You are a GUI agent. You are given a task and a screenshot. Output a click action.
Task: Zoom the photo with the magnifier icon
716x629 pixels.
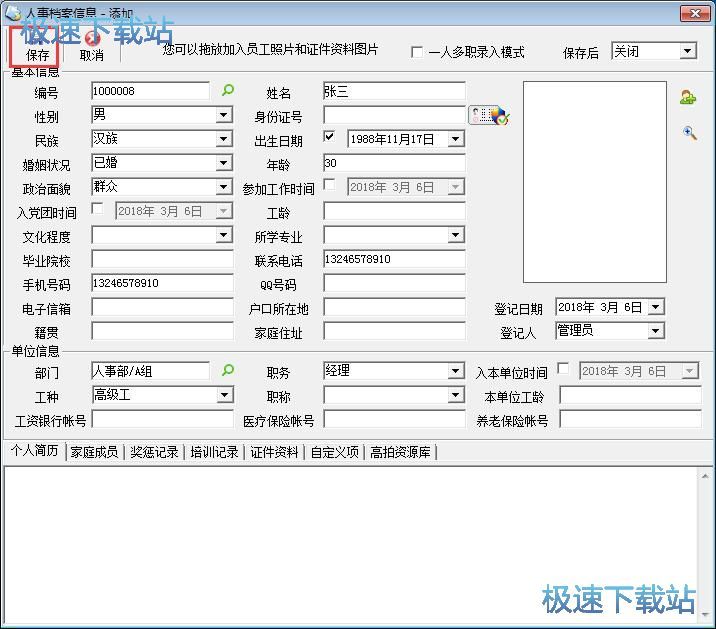[x=690, y=133]
